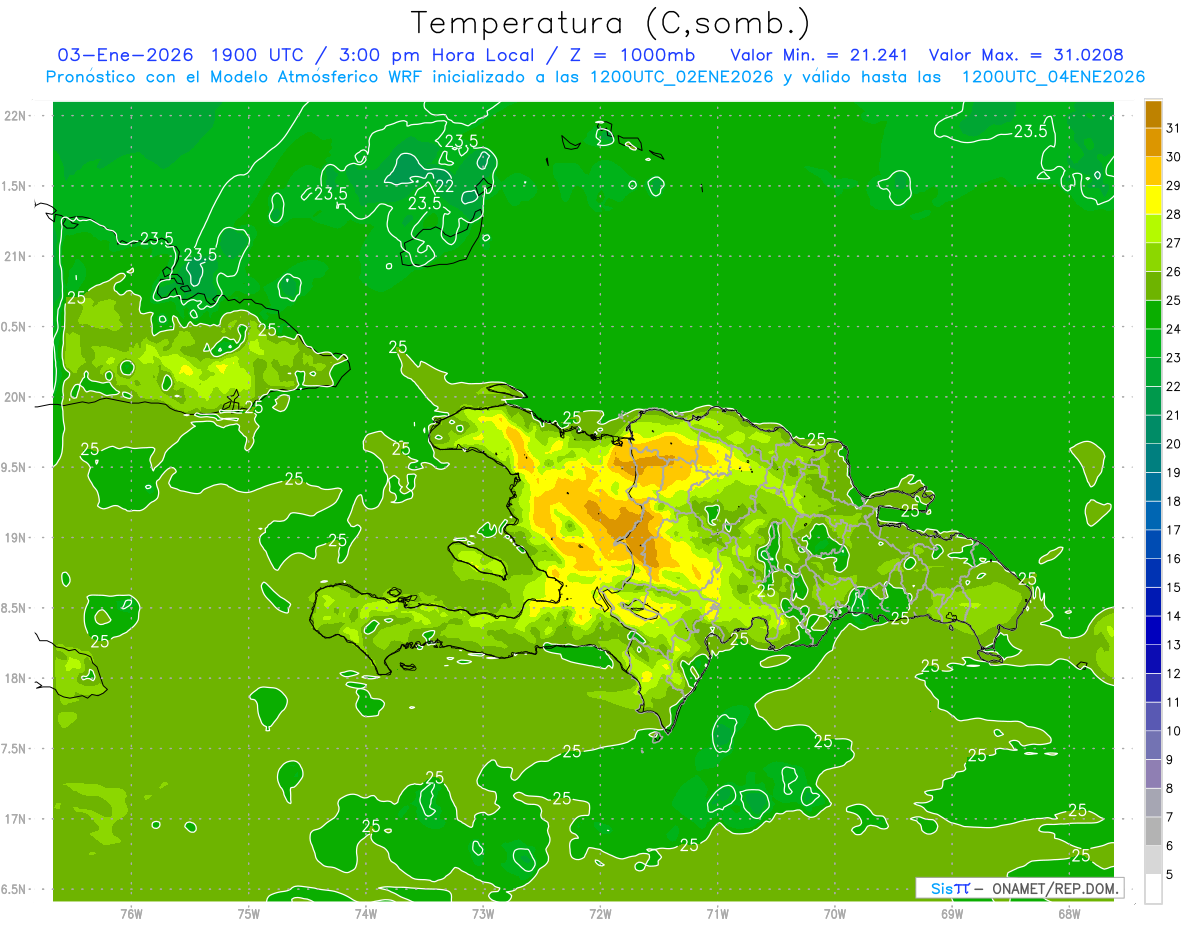Click "Valor Min. = 21.241" text
This screenshot has width=1200, height=927.
click(x=819, y=55)
